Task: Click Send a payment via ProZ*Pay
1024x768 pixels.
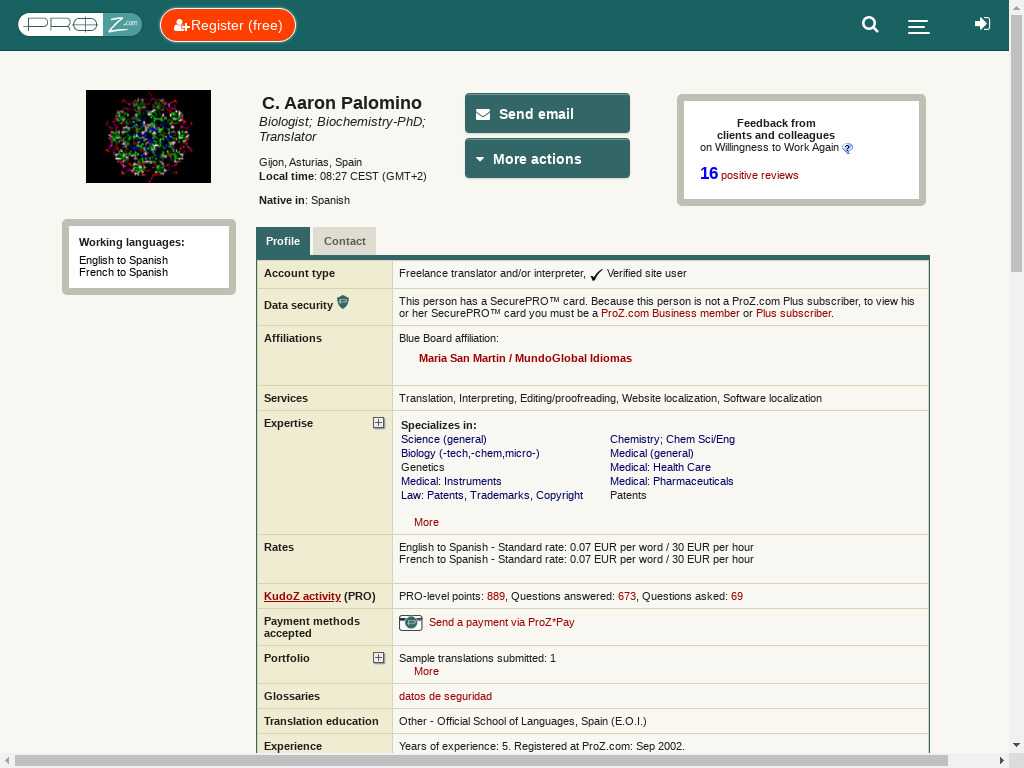Action: [x=502, y=622]
